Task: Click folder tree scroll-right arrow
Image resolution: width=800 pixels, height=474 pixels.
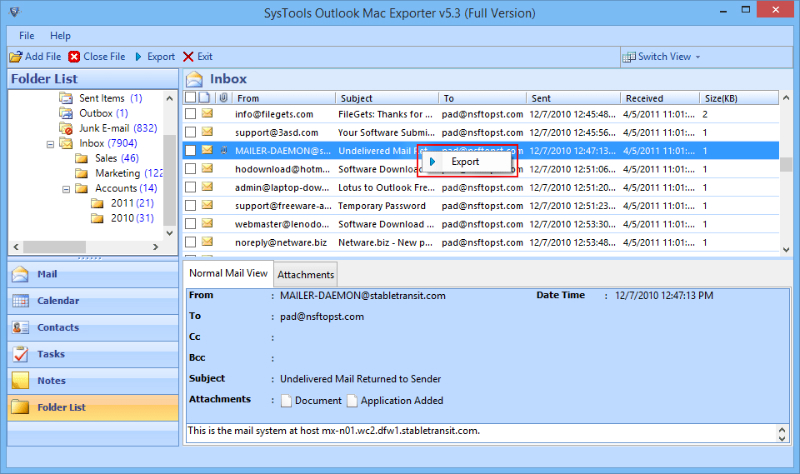Action: (x=156, y=247)
